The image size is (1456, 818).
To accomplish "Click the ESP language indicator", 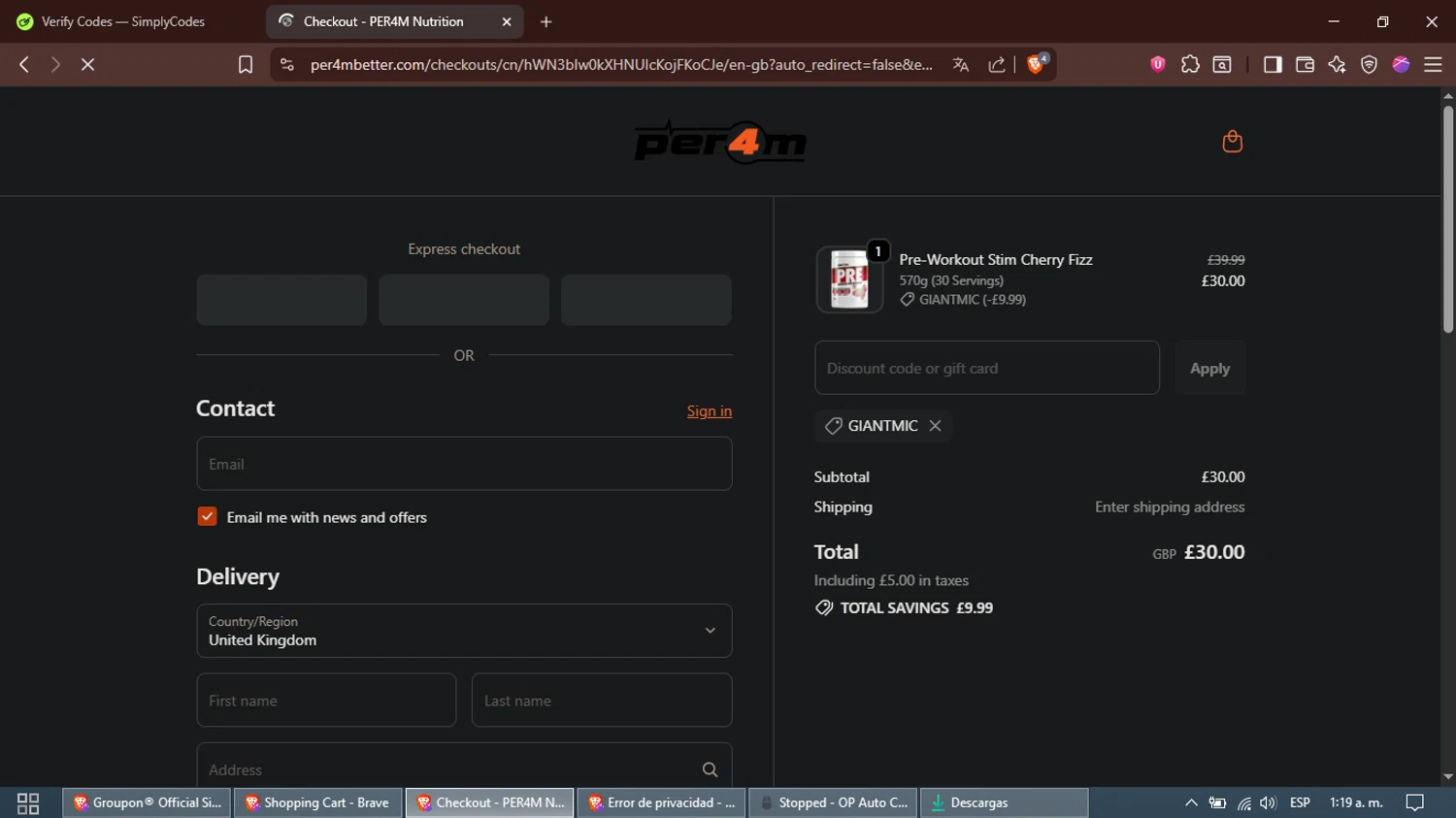I will tap(1300, 802).
